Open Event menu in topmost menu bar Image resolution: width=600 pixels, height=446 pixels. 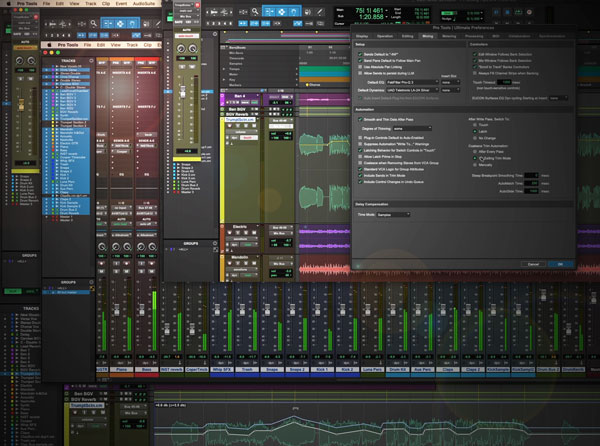point(121,3)
